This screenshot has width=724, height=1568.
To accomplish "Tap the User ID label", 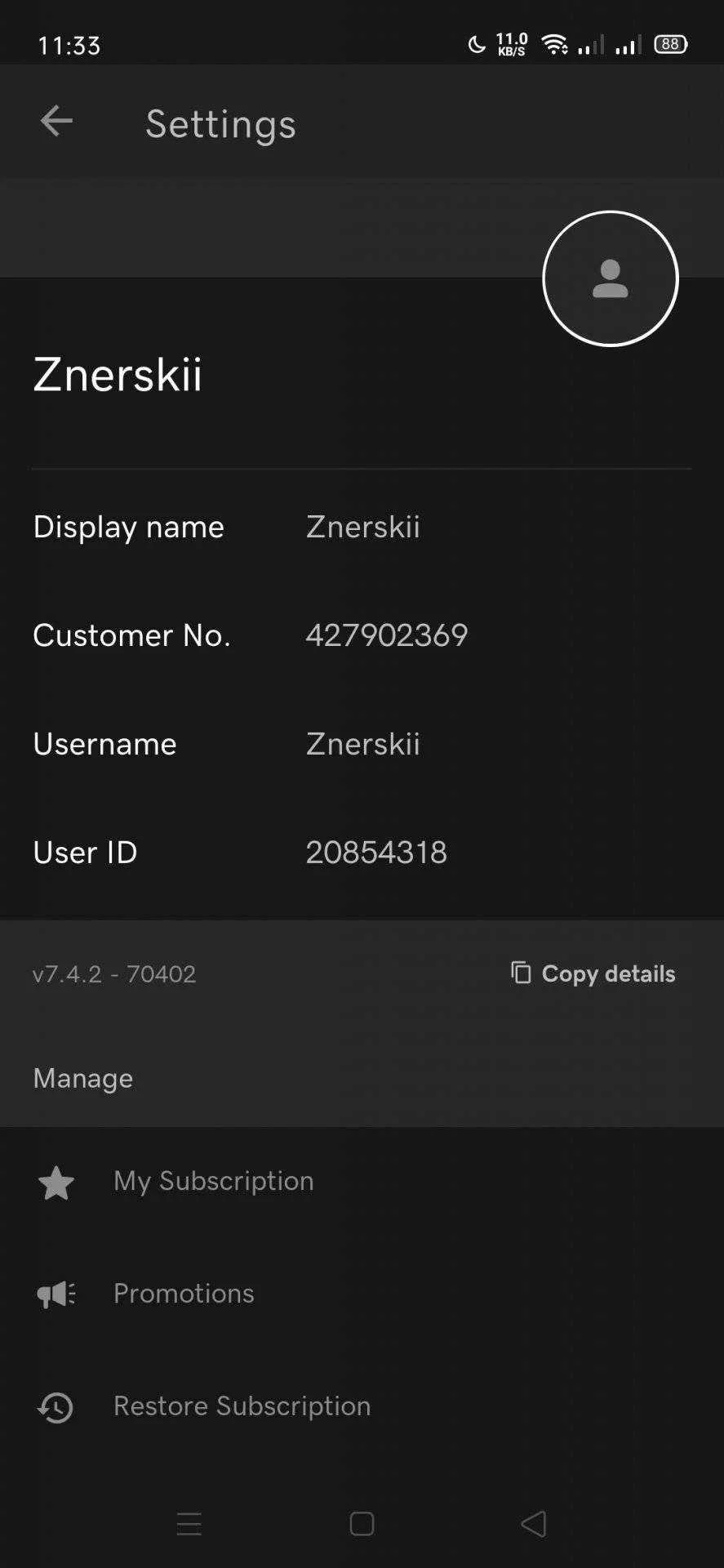I will point(85,853).
